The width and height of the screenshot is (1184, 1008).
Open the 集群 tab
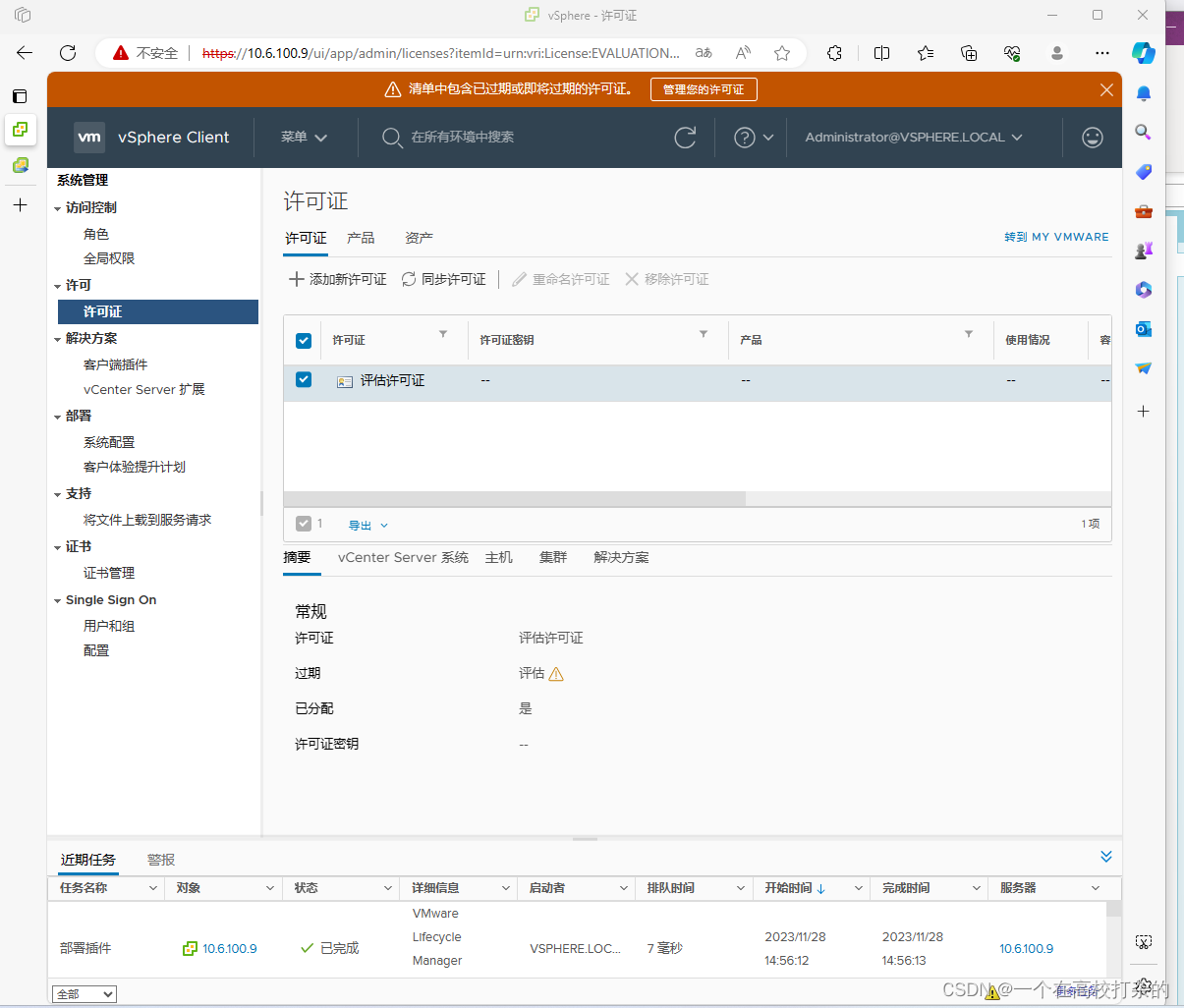point(553,557)
